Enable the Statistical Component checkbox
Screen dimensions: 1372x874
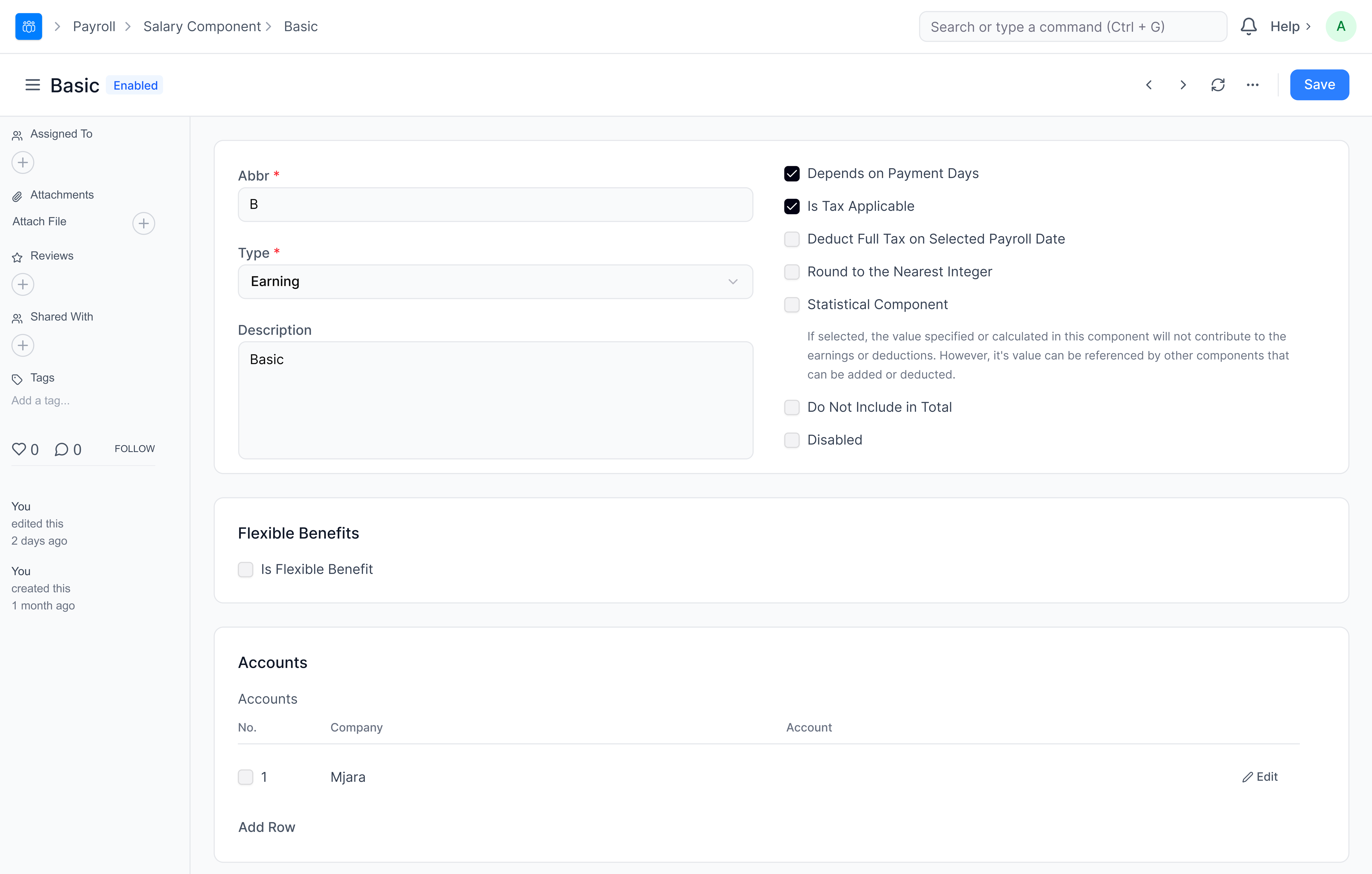(792, 305)
